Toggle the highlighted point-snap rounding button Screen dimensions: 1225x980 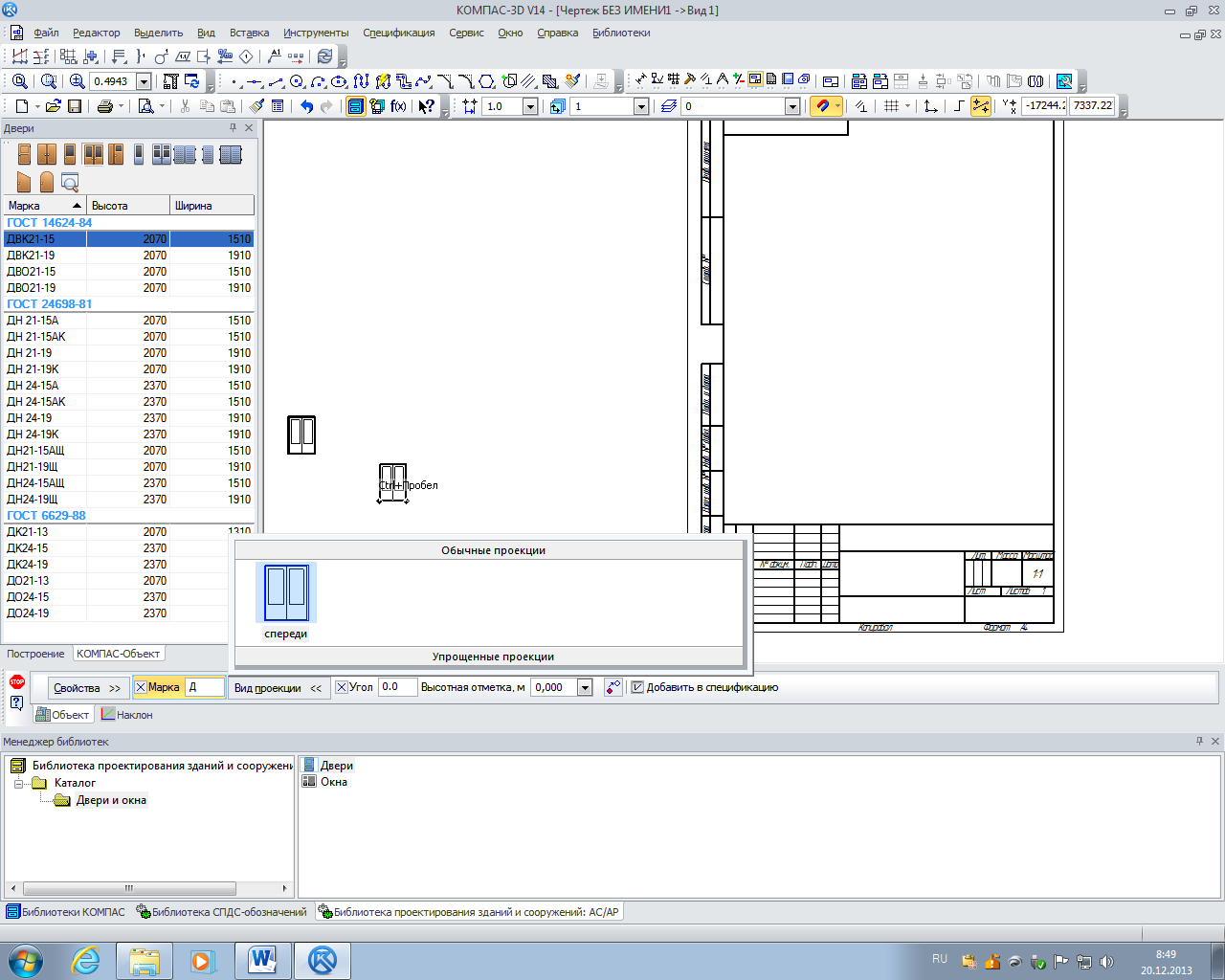[981, 106]
